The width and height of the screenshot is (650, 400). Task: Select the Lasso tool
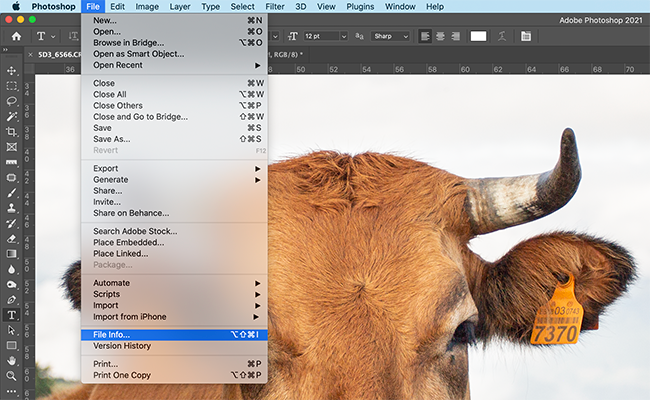click(x=12, y=101)
